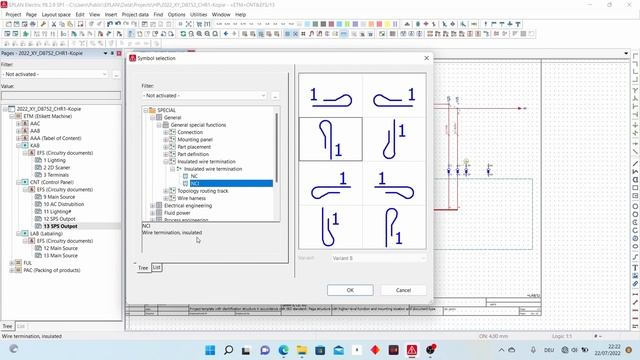Screen dimensions: 640x360
Task: Click the SPECIAL library folder icon
Action: [152, 110]
